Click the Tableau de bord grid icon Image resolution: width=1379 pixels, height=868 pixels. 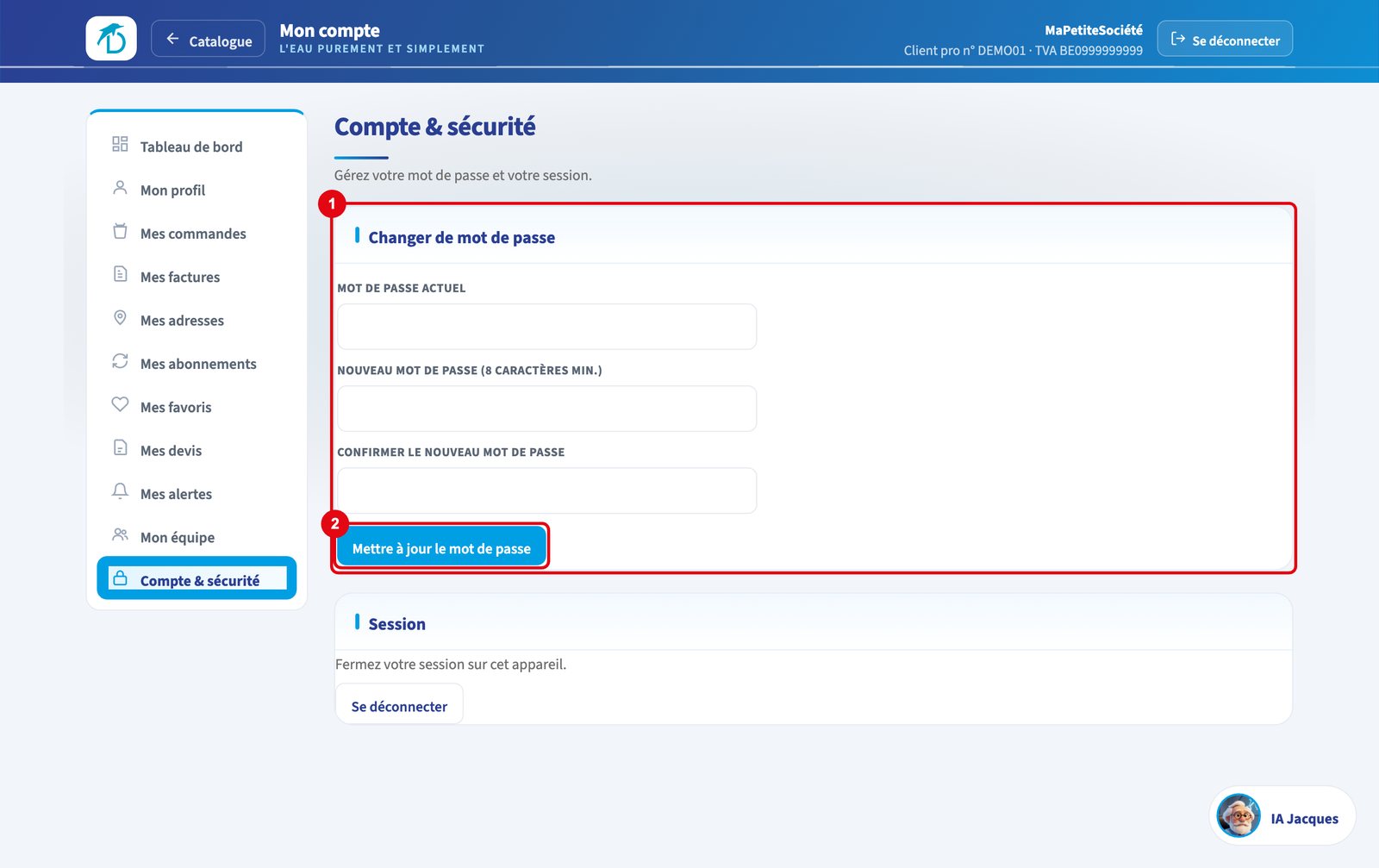(120, 144)
